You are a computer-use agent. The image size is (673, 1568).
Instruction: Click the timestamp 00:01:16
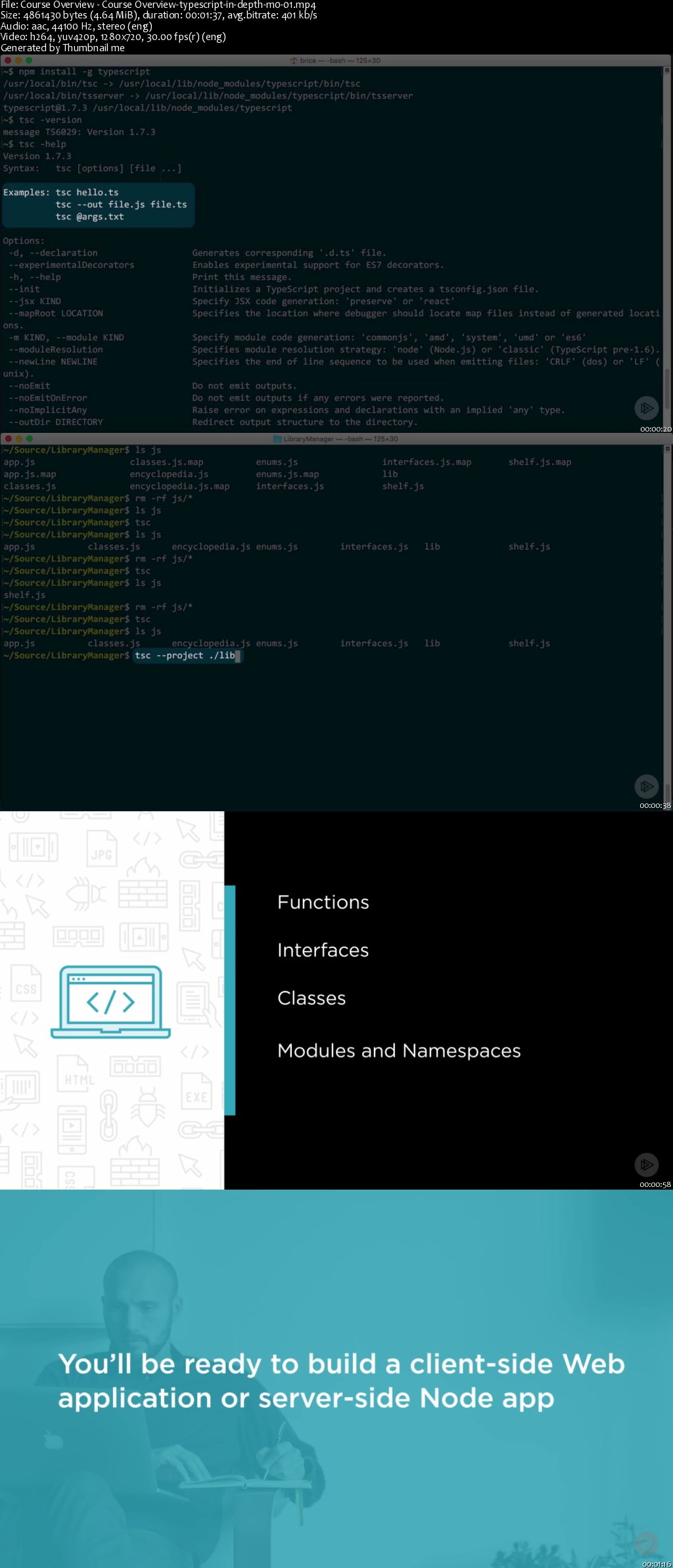coord(657,1563)
